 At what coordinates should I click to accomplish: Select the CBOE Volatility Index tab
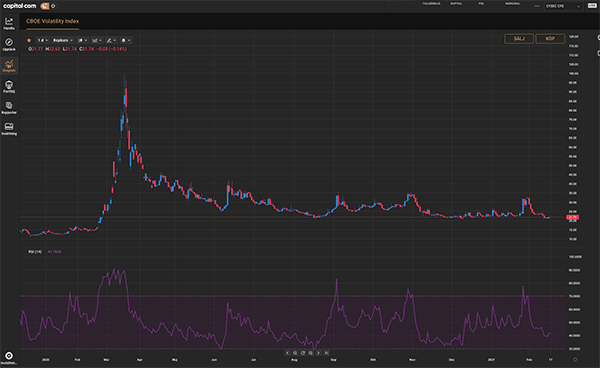coord(52,21)
